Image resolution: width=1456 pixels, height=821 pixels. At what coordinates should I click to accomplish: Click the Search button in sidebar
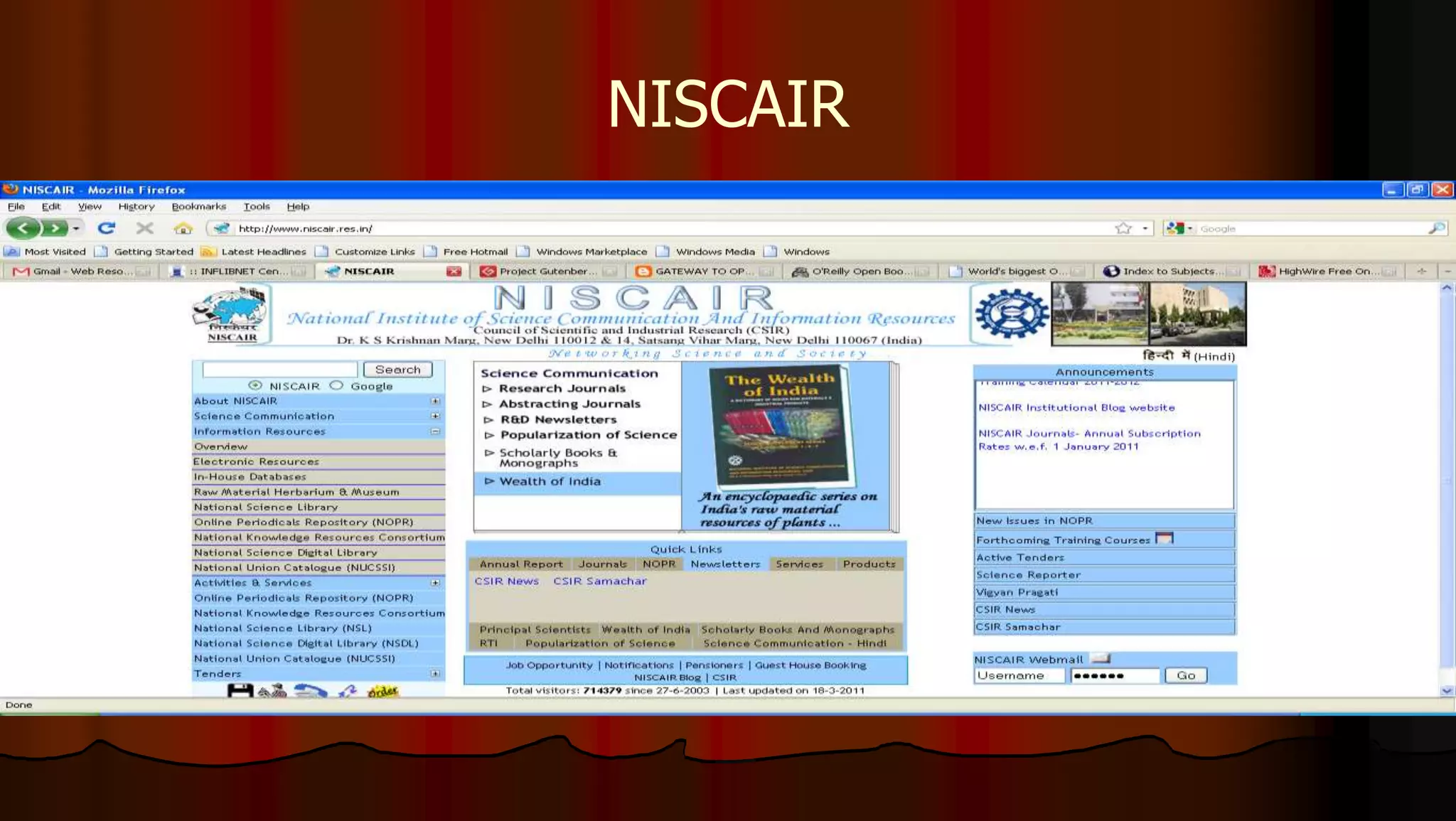coord(397,369)
